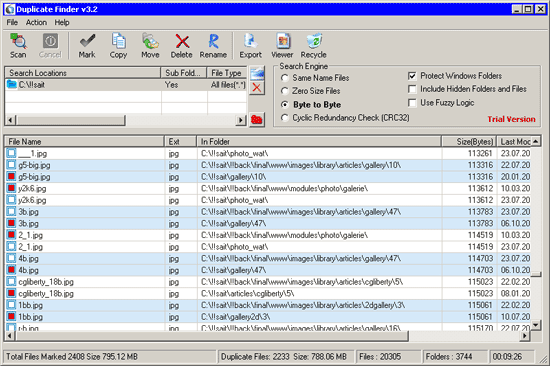Sort results by the File Name column
Image resolution: width=550 pixels, height=366 pixels.
pos(84,142)
